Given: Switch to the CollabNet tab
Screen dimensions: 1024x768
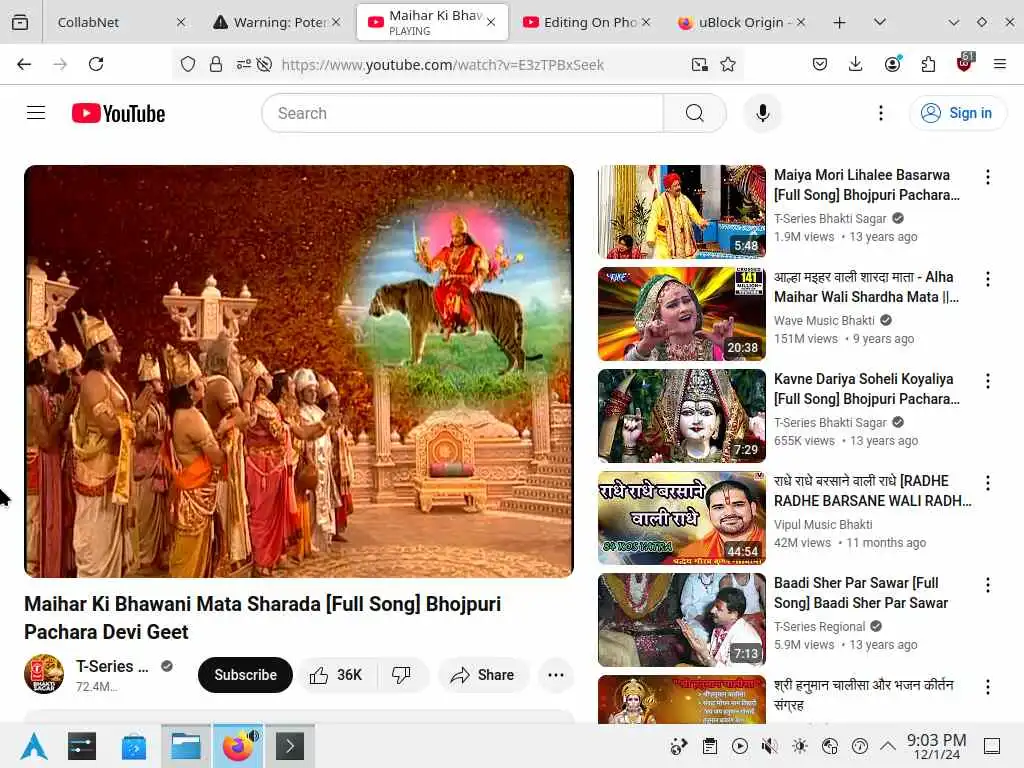Looking at the screenshot, I should 116,22.
